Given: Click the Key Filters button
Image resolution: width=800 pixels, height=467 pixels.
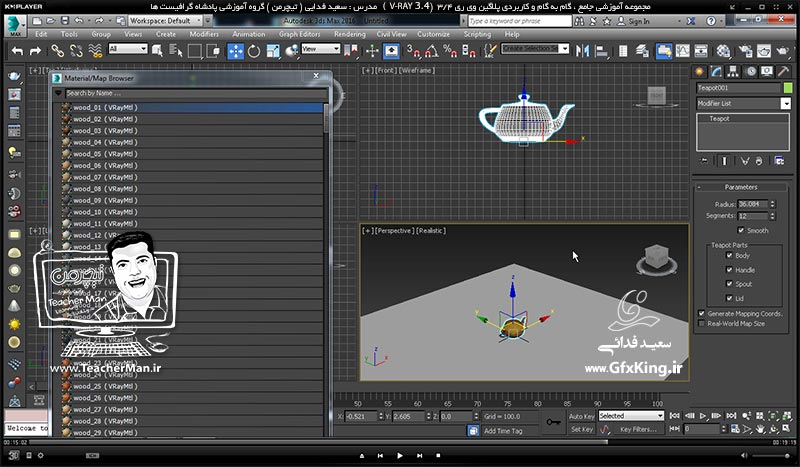Looking at the screenshot, I should click(638, 429).
